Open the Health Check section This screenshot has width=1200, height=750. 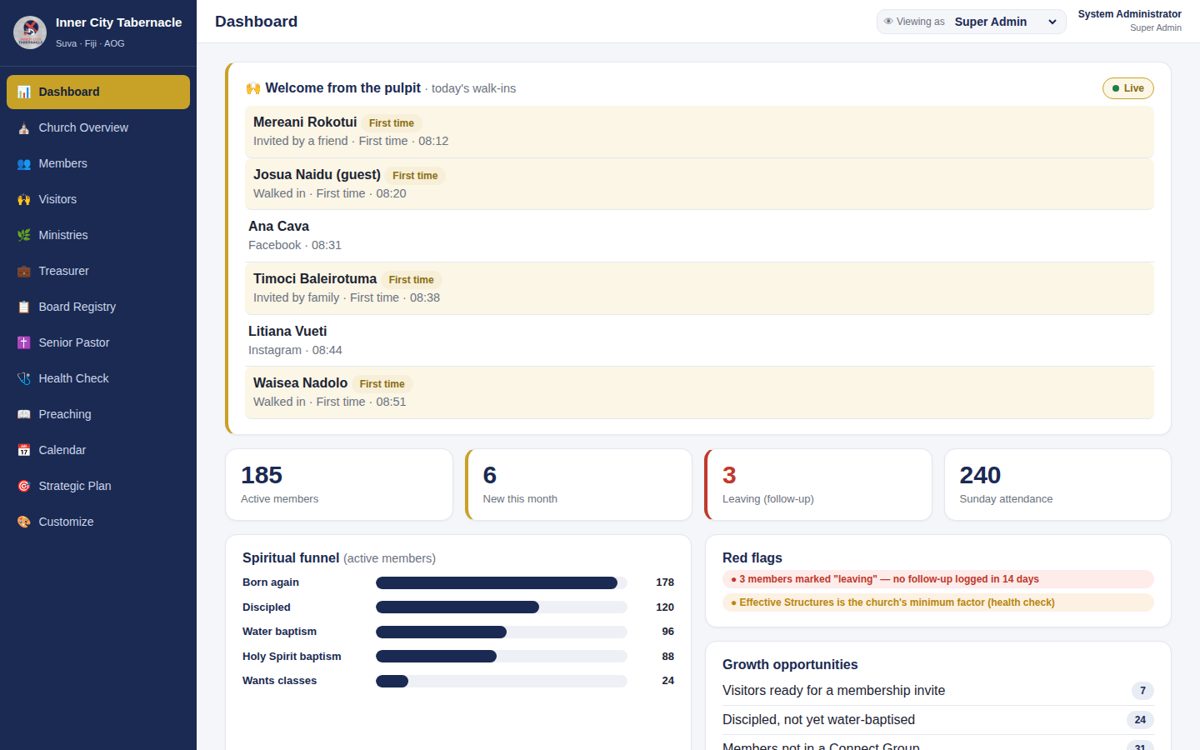click(98, 379)
